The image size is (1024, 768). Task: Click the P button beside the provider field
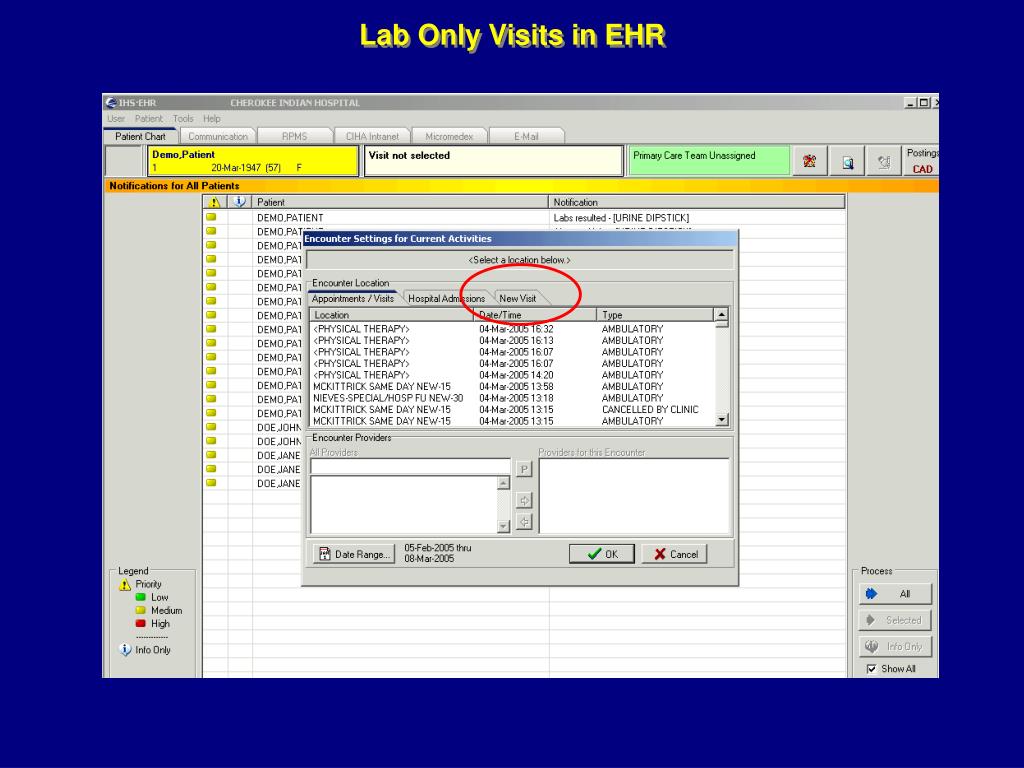[x=524, y=469]
